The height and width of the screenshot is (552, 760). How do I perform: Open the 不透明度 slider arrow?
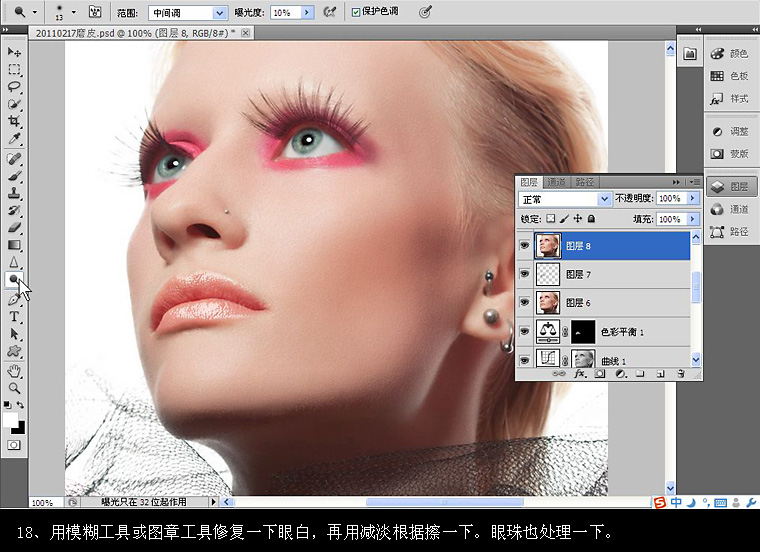693,198
